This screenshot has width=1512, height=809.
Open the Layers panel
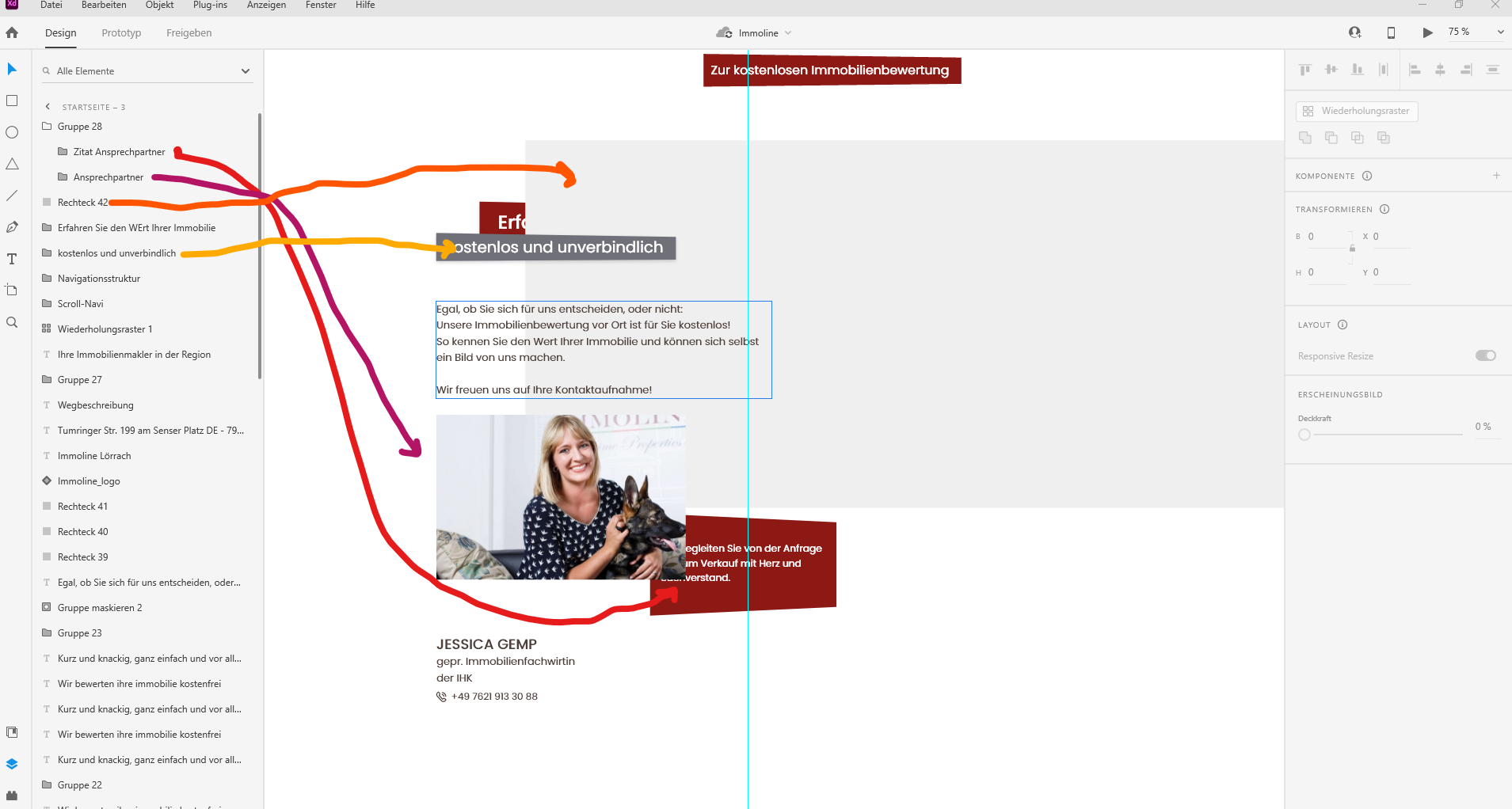pyautogui.click(x=12, y=763)
